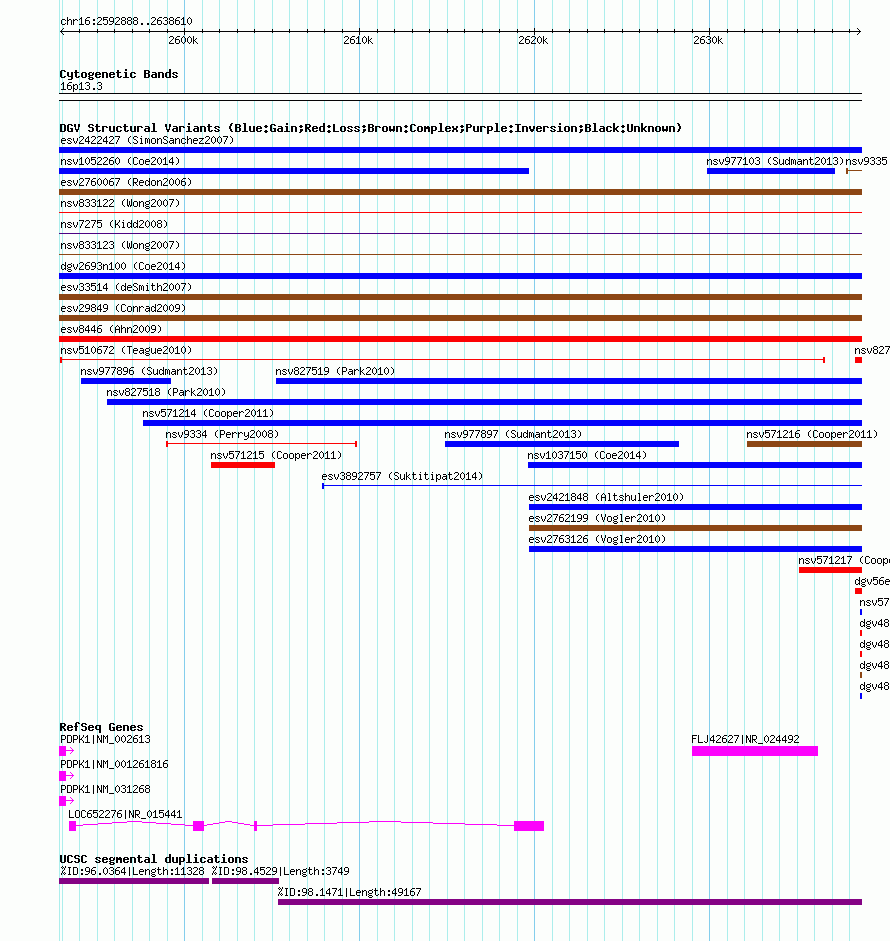Select the nsv1052260 (Coe2014) blue gain bar
This screenshot has width=890, height=941.
tap(294, 171)
